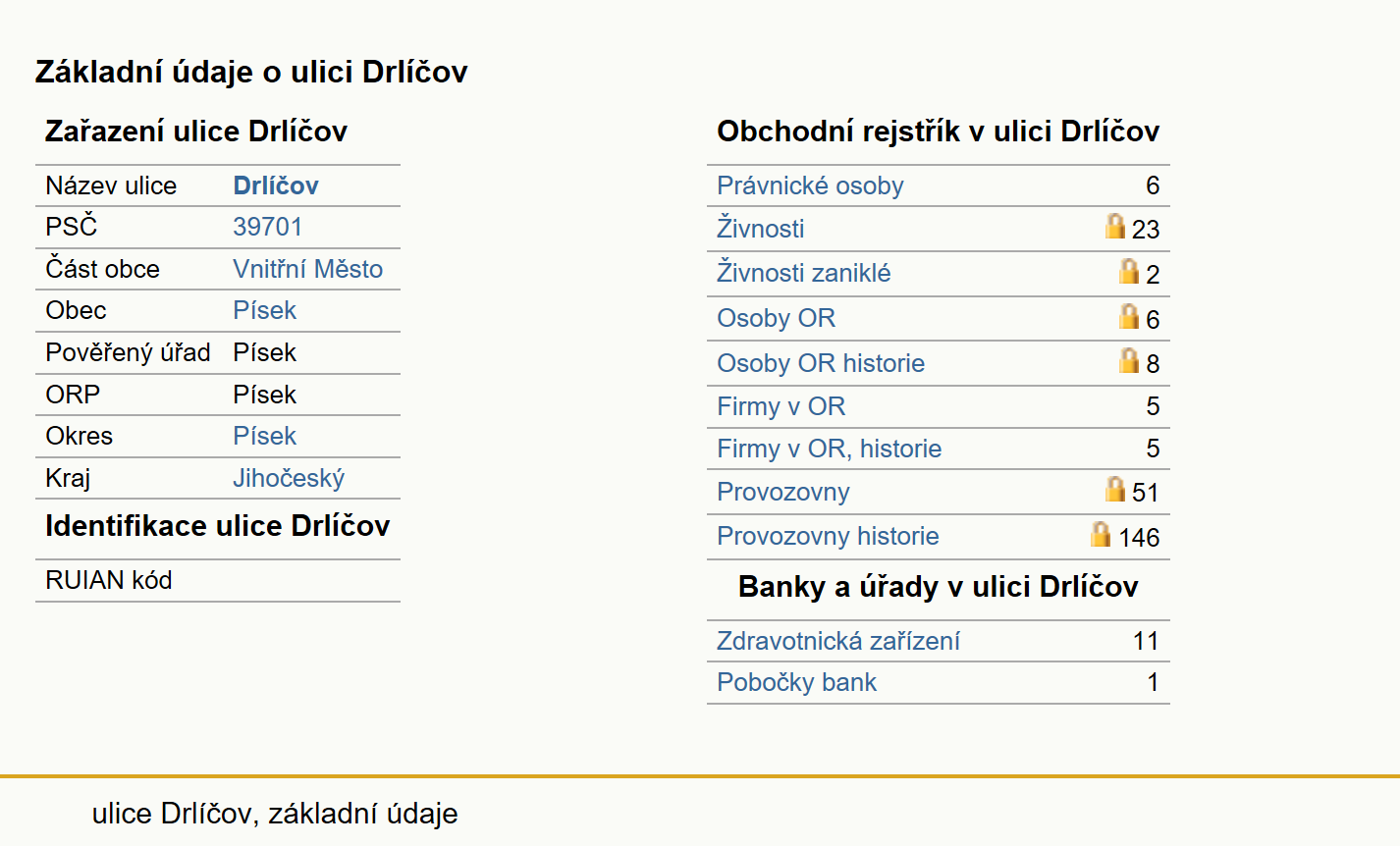Follow the Živnosti zaniklé link

coord(803,273)
